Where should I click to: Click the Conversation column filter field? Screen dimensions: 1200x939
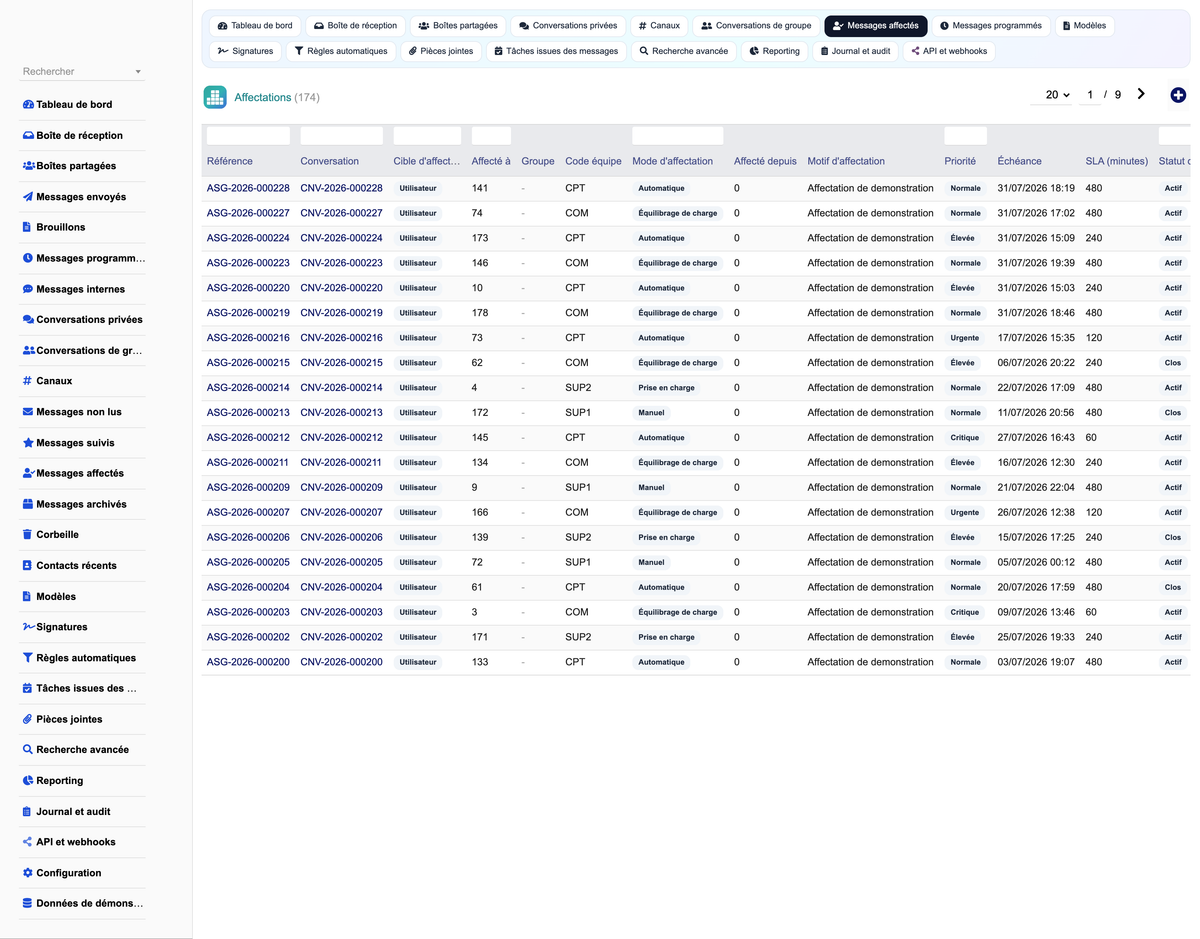coord(341,136)
